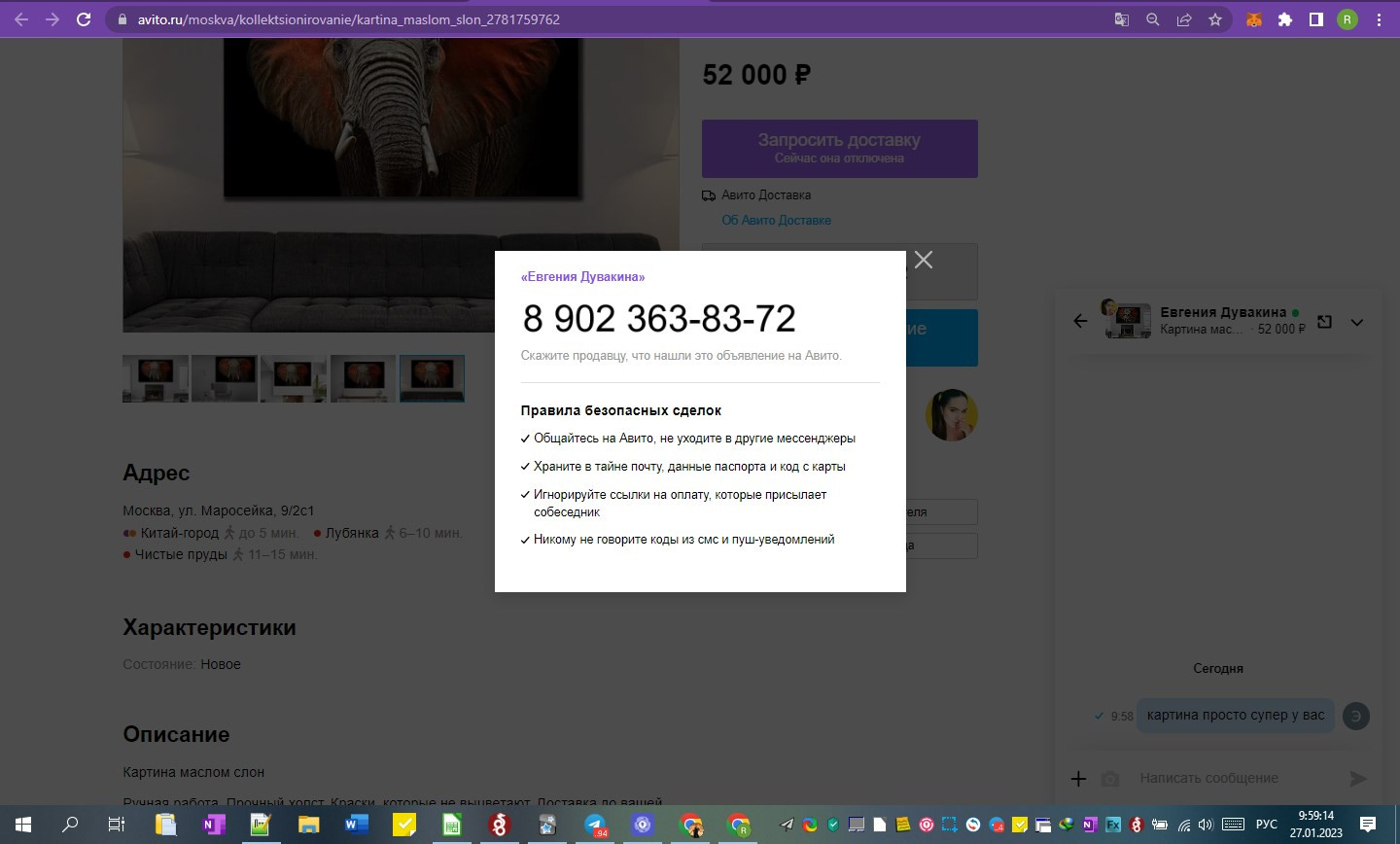Share this page icon
The image size is (1400, 844).
pyautogui.click(x=1184, y=19)
